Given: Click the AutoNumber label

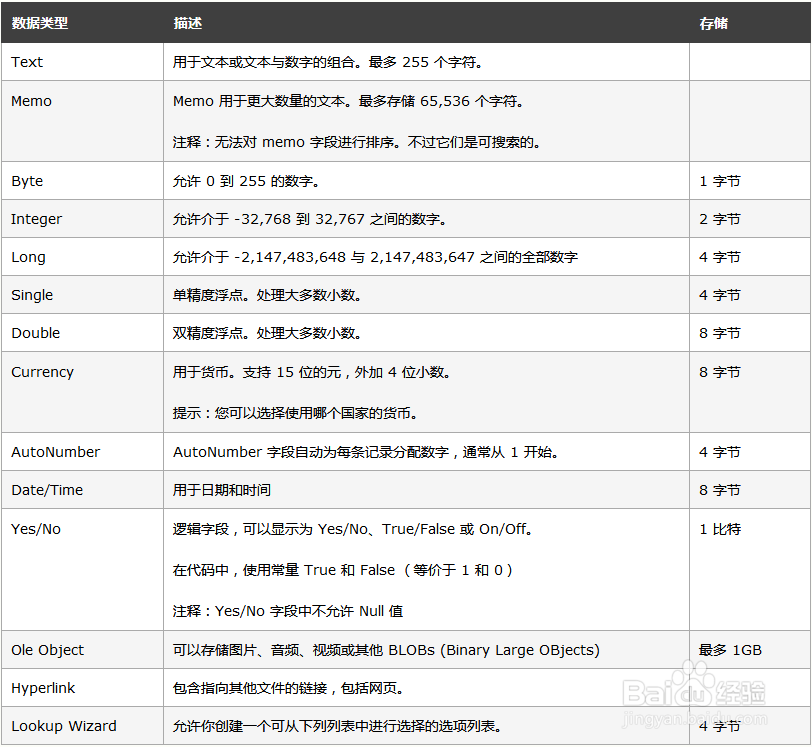Looking at the screenshot, I should (x=55, y=452).
